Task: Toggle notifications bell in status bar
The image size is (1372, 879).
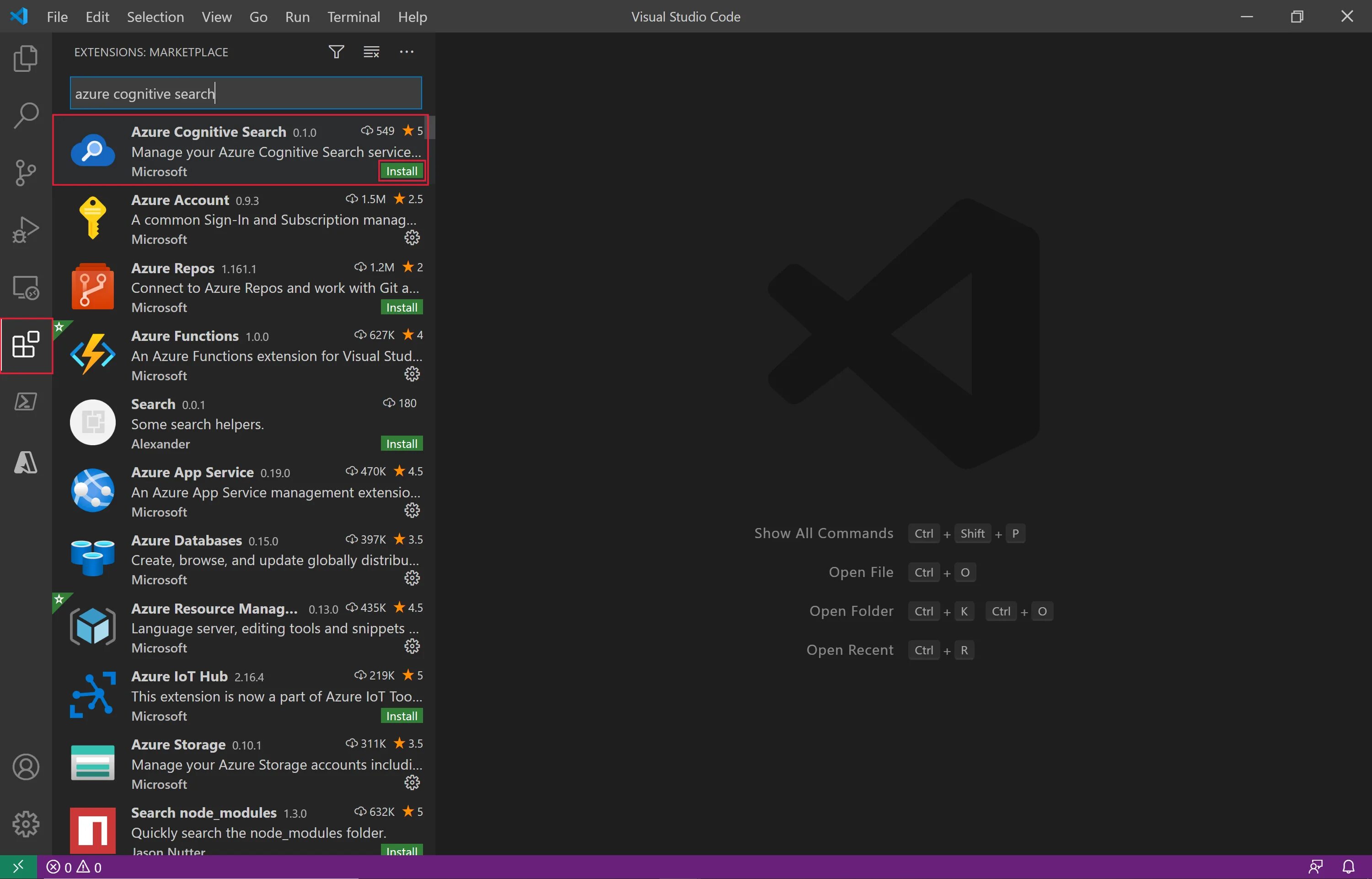Action: pyautogui.click(x=1349, y=867)
